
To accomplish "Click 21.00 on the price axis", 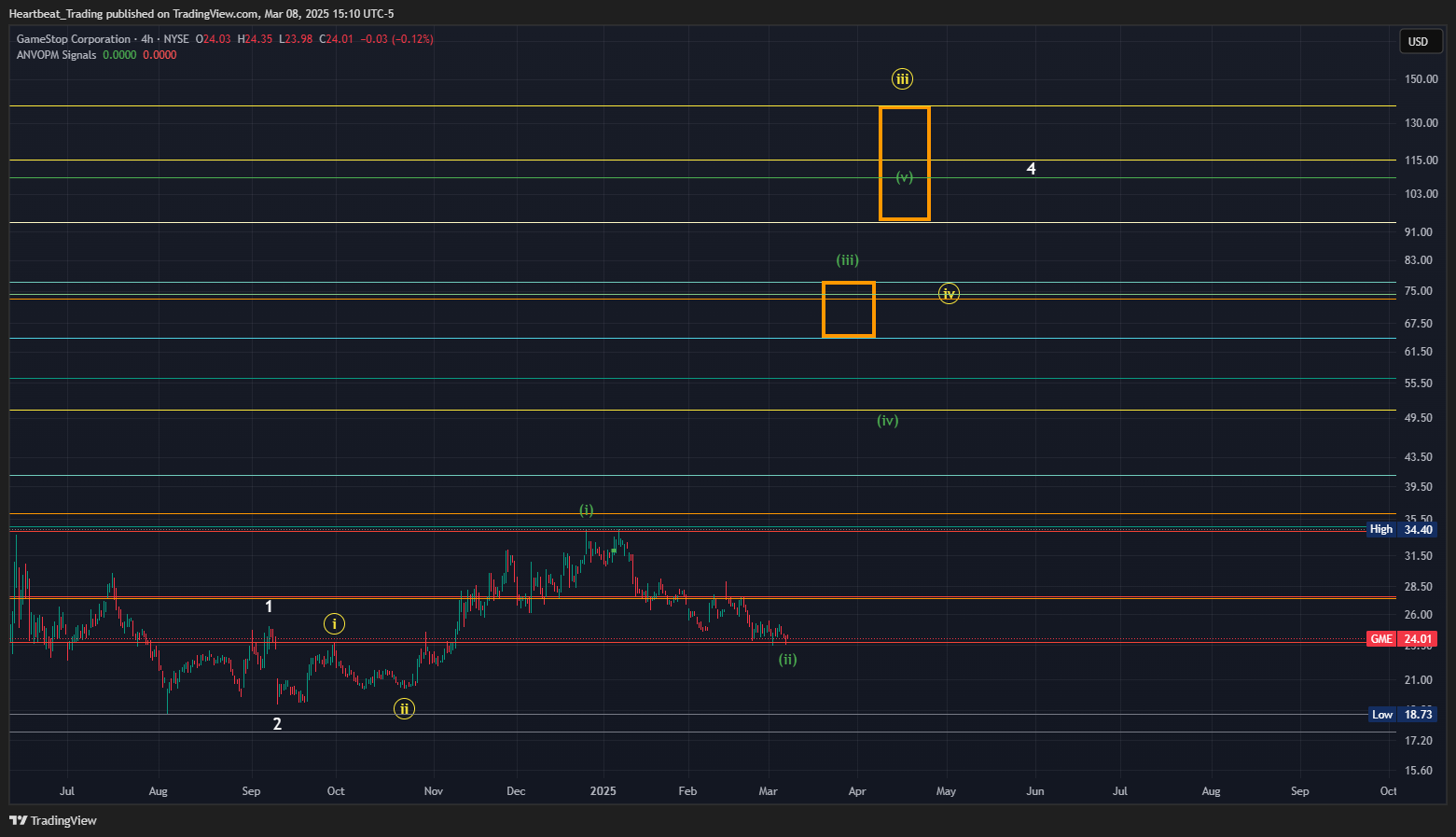I will tap(1419, 680).
